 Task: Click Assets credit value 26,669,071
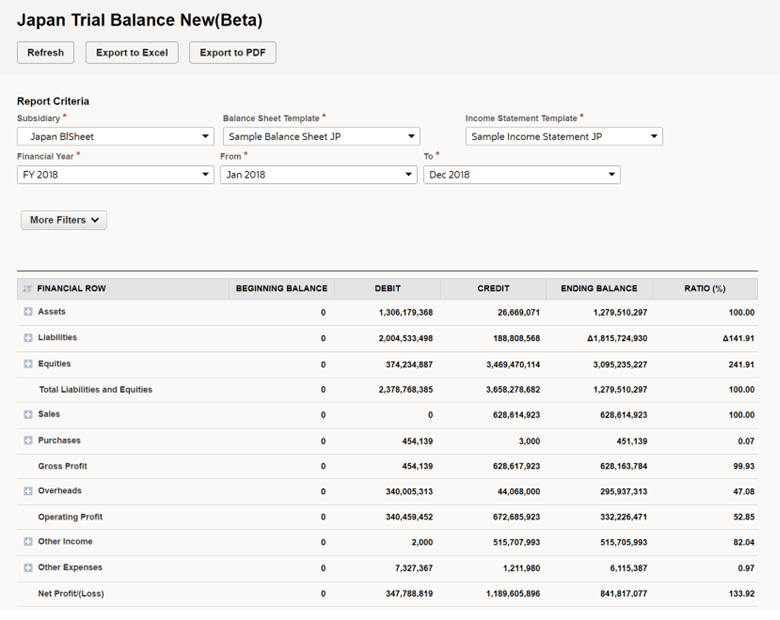[x=518, y=312]
